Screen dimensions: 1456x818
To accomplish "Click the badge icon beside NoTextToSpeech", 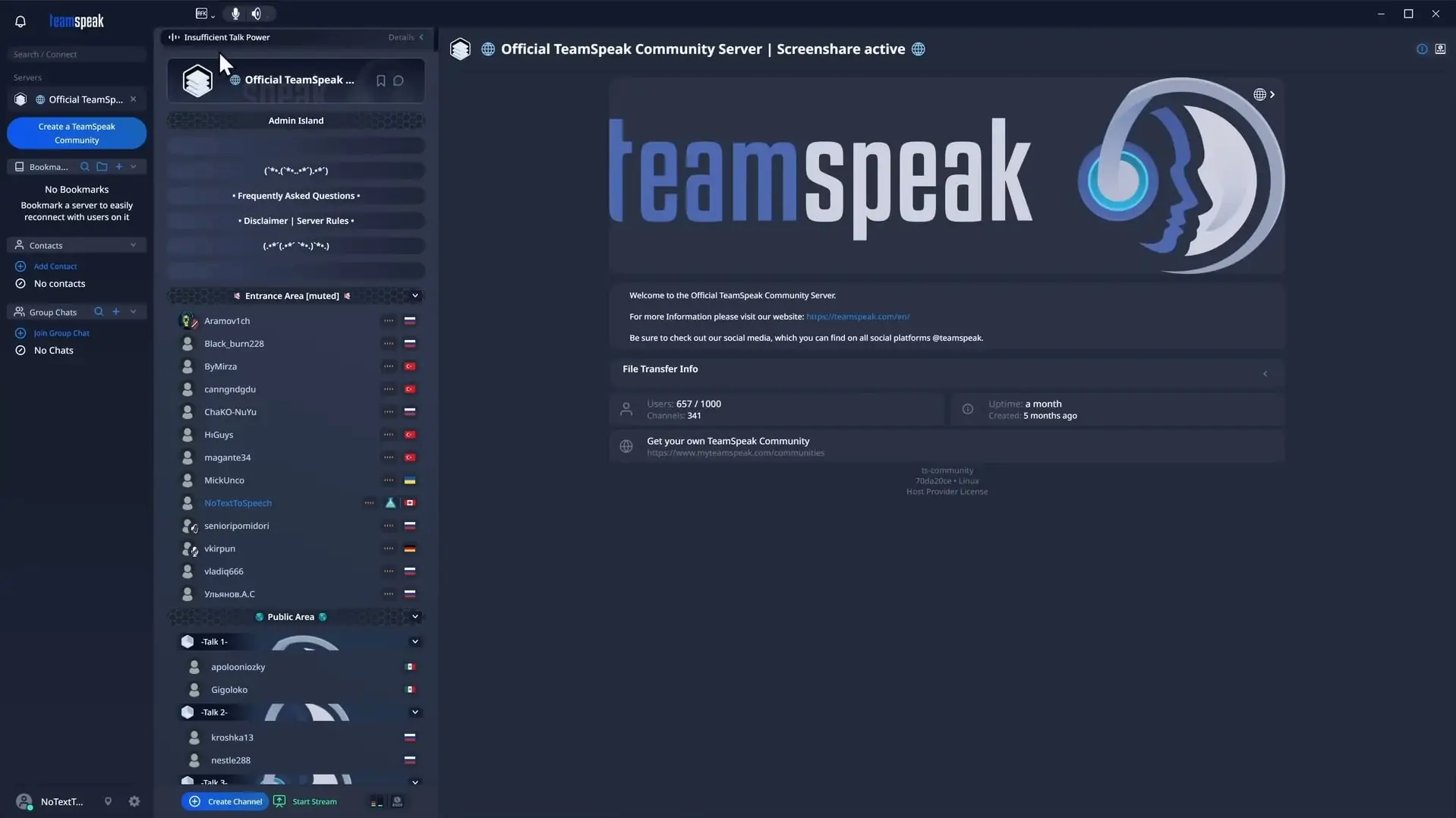I will (390, 503).
